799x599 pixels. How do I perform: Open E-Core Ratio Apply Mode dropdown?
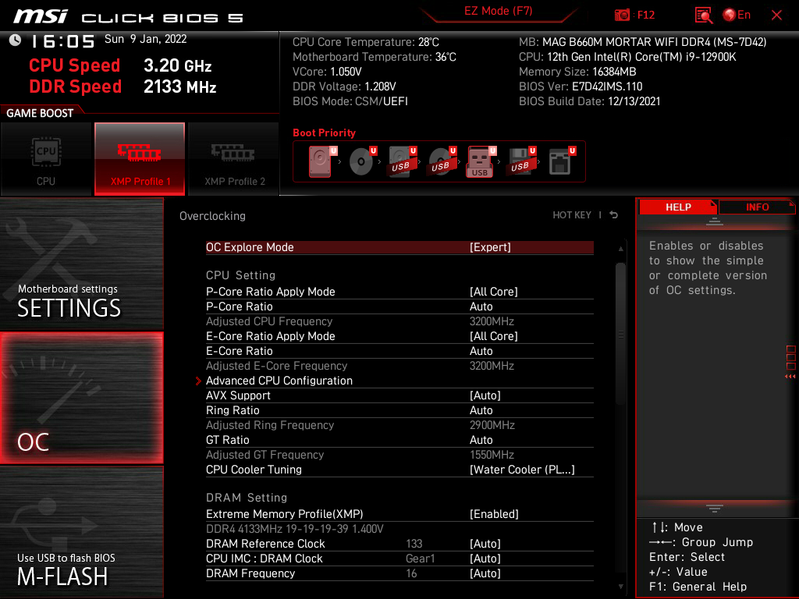400,336
